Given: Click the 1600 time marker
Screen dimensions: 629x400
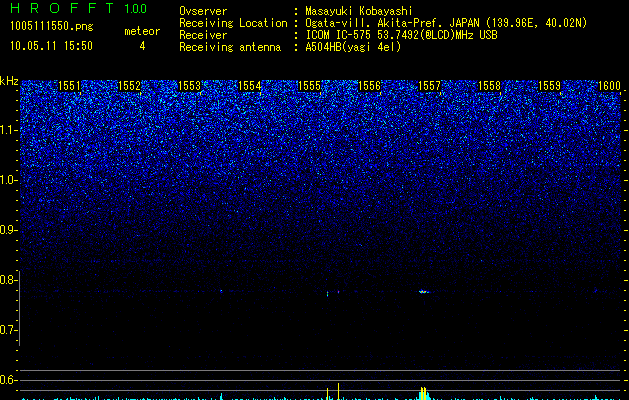Looking at the screenshot, I should click(x=609, y=86).
